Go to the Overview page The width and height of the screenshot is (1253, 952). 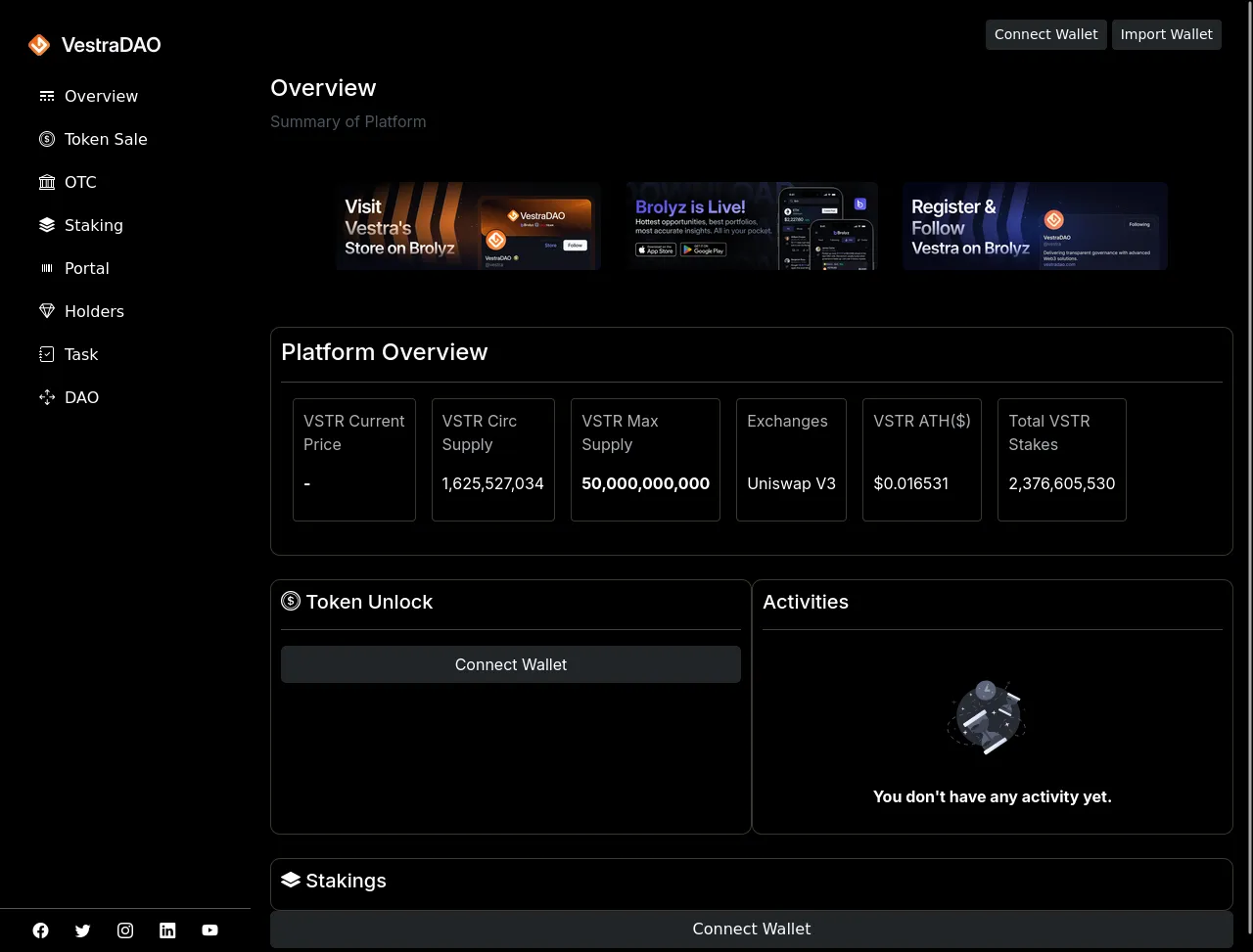click(101, 96)
